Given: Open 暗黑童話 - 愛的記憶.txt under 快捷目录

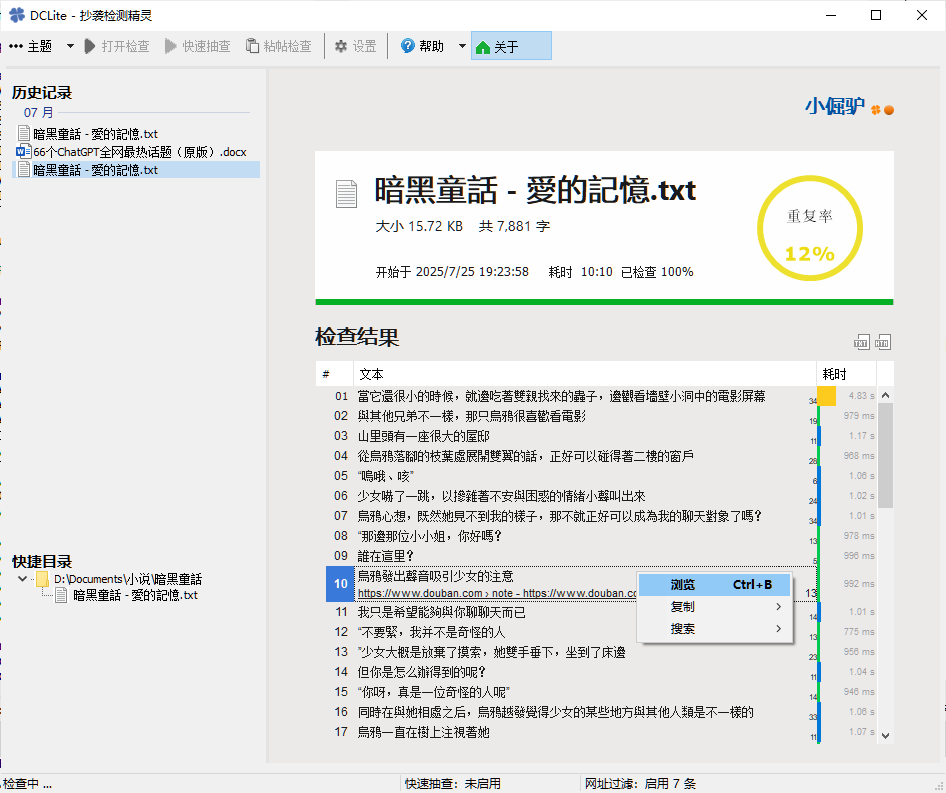Looking at the screenshot, I should 127,596.
